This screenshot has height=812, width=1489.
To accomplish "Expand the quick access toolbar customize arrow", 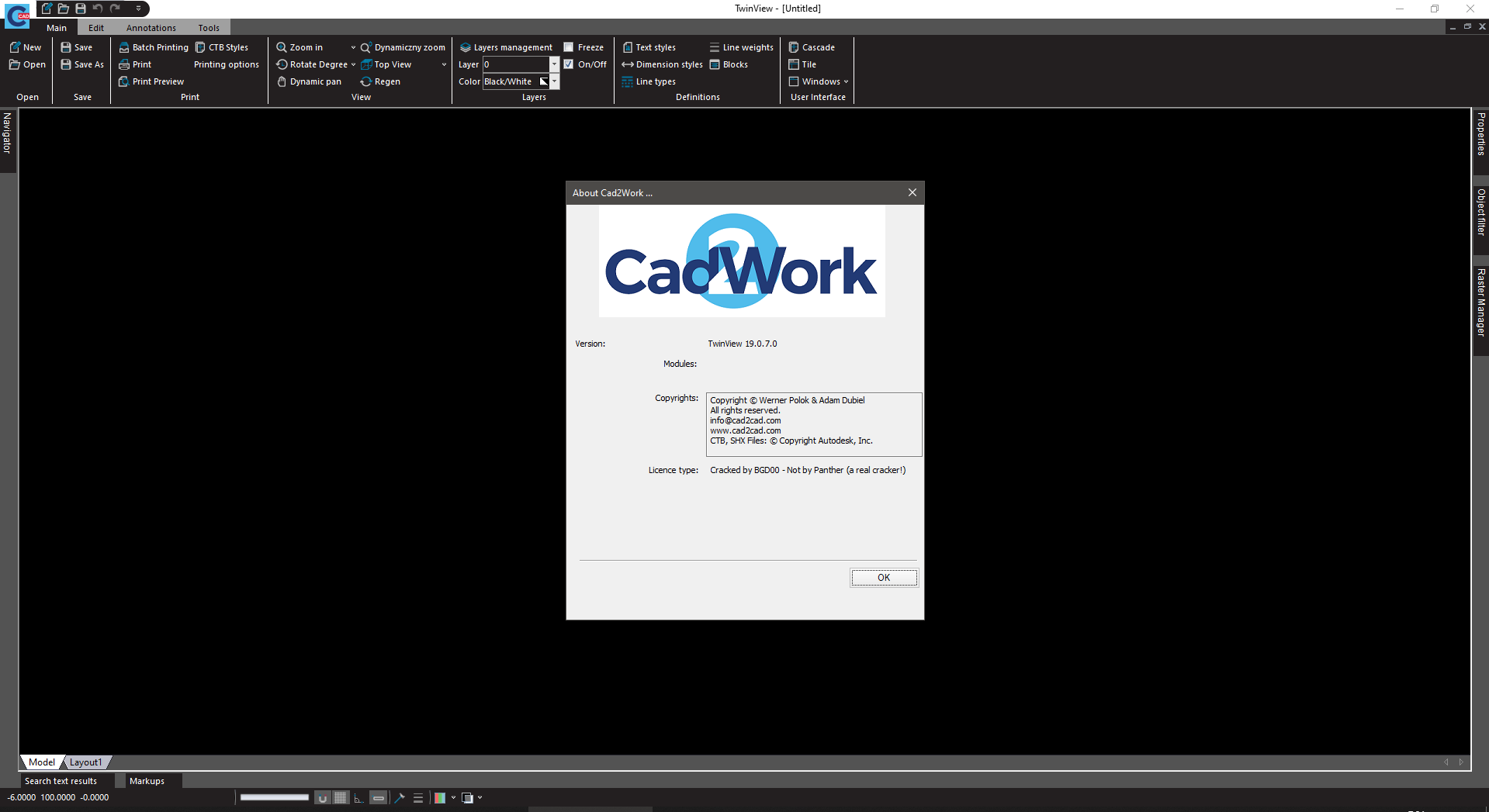I will click(138, 9).
